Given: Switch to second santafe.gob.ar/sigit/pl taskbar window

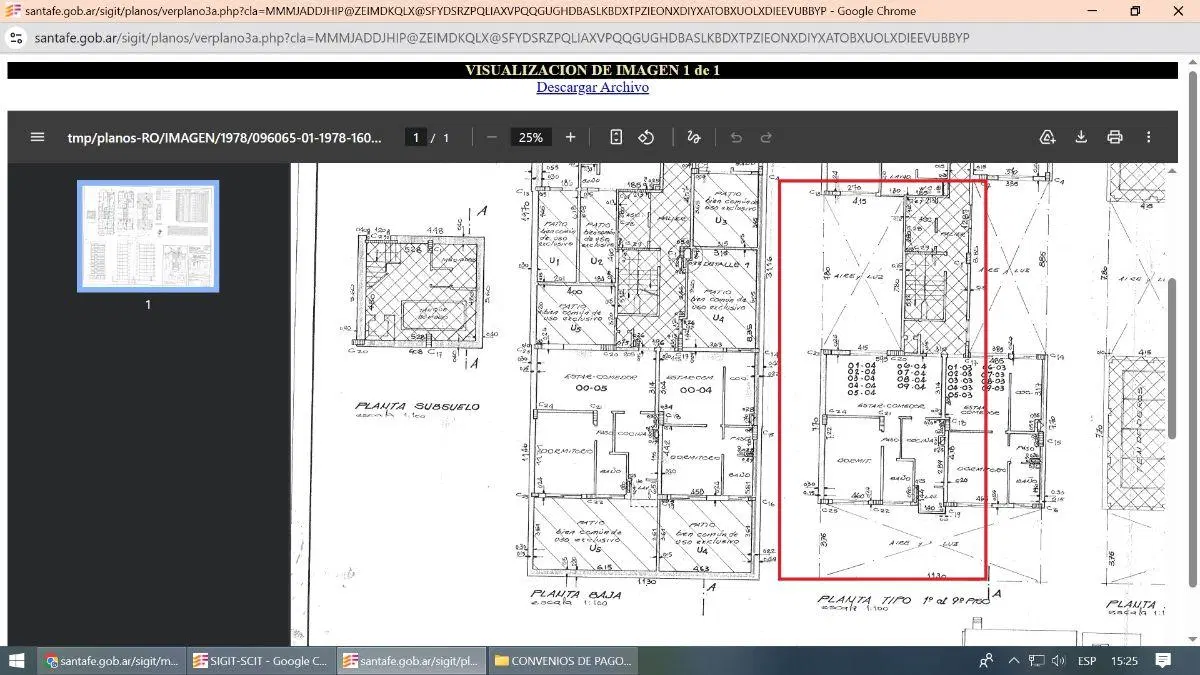Looking at the screenshot, I should pyautogui.click(x=412, y=661).
